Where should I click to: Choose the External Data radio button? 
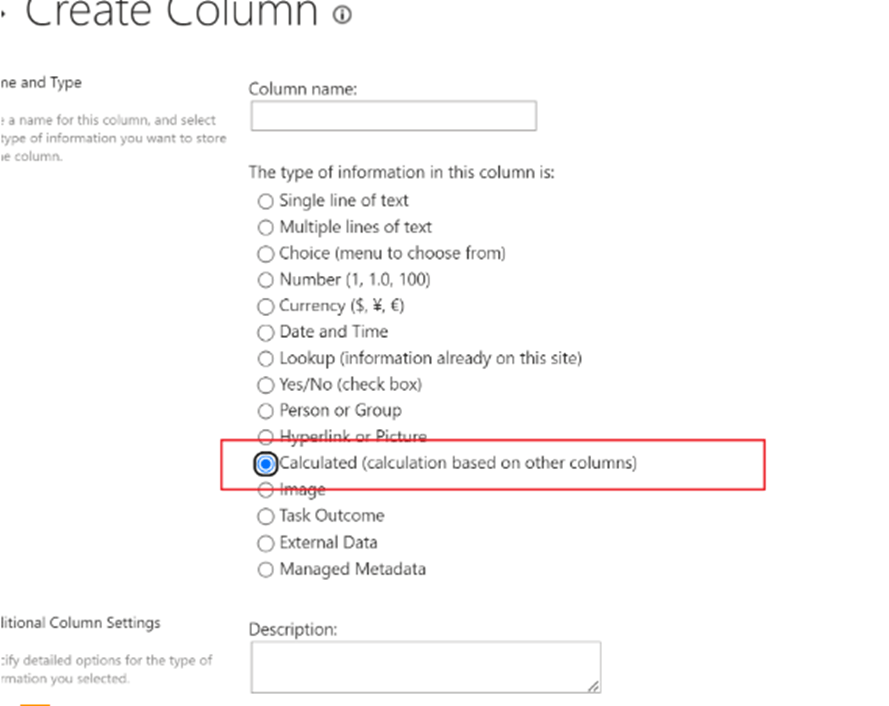(265, 543)
